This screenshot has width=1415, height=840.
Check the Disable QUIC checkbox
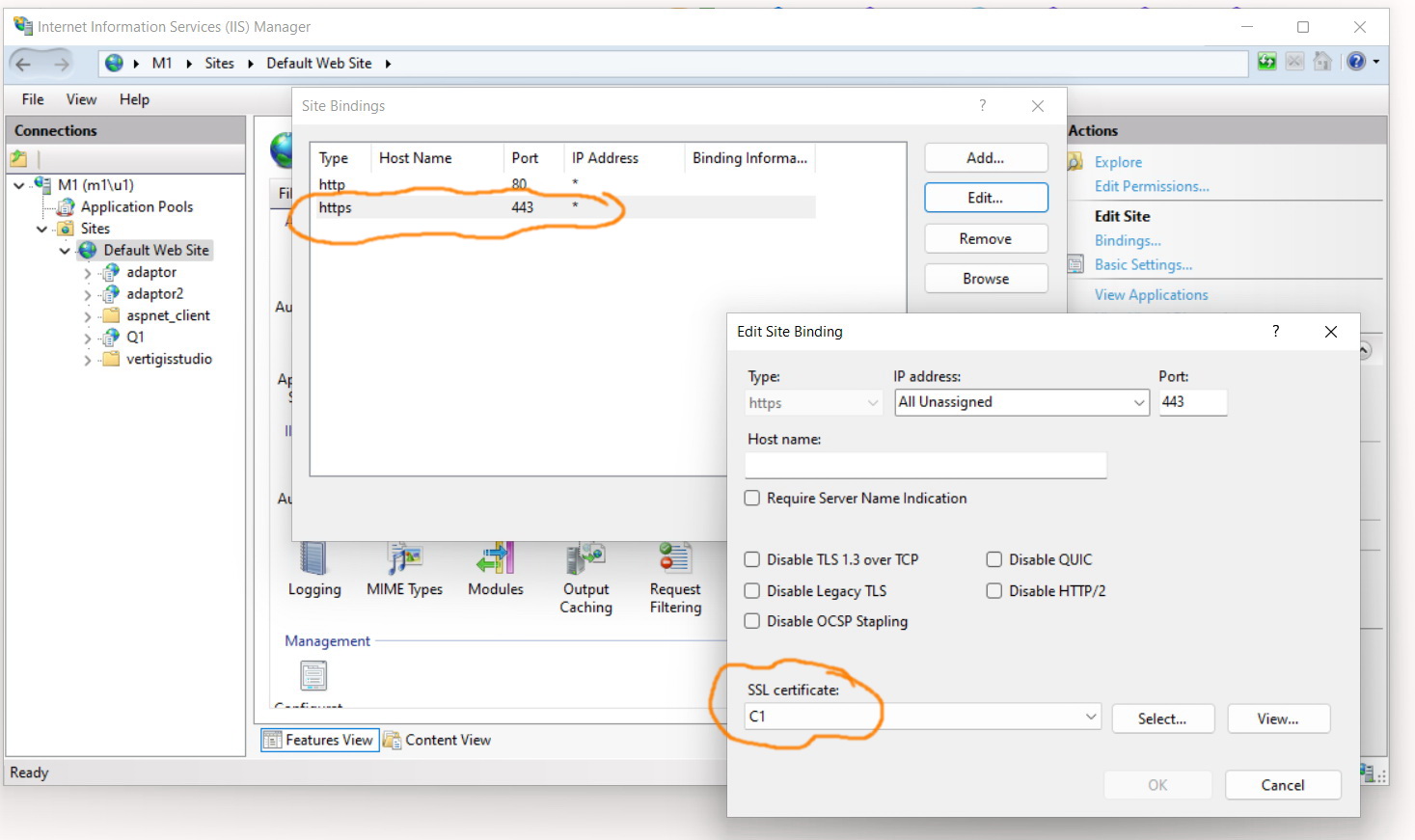[993, 559]
